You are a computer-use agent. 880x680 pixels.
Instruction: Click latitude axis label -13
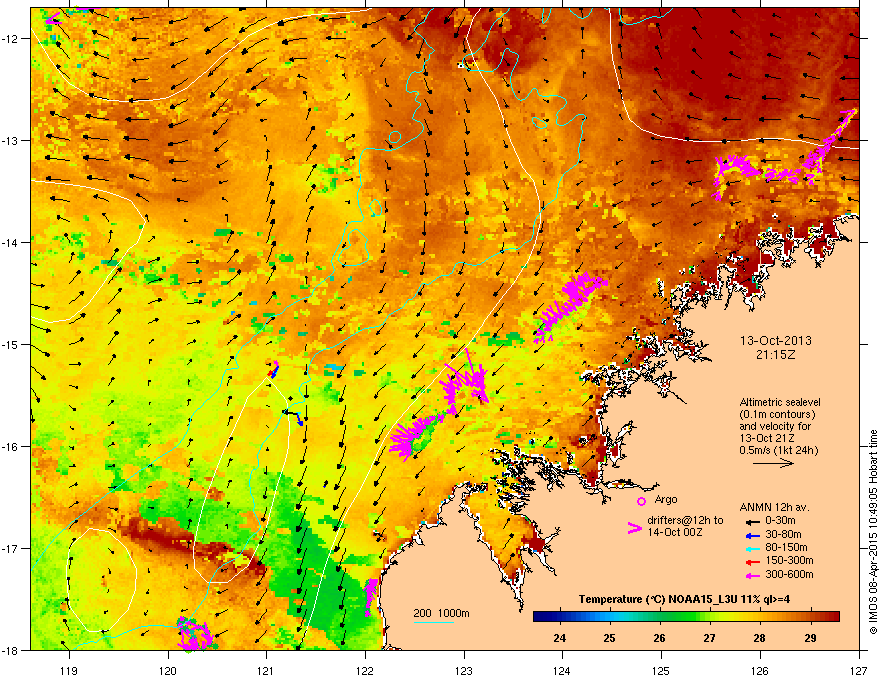pyautogui.click(x=10, y=141)
